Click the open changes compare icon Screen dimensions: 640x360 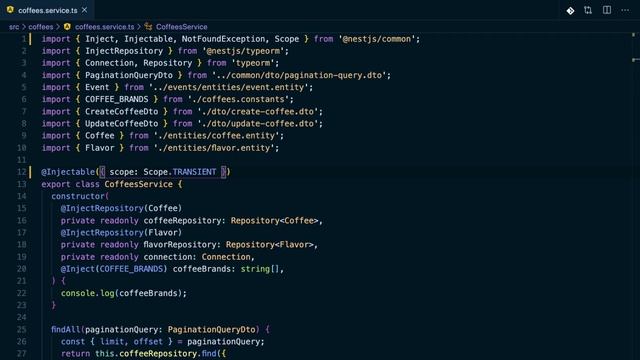pos(588,10)
